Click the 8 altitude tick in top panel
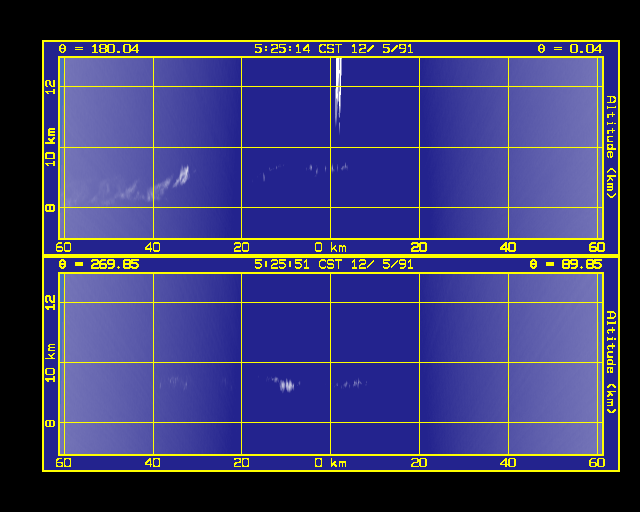The image size is (640, 512). click(x=50, y=208)
